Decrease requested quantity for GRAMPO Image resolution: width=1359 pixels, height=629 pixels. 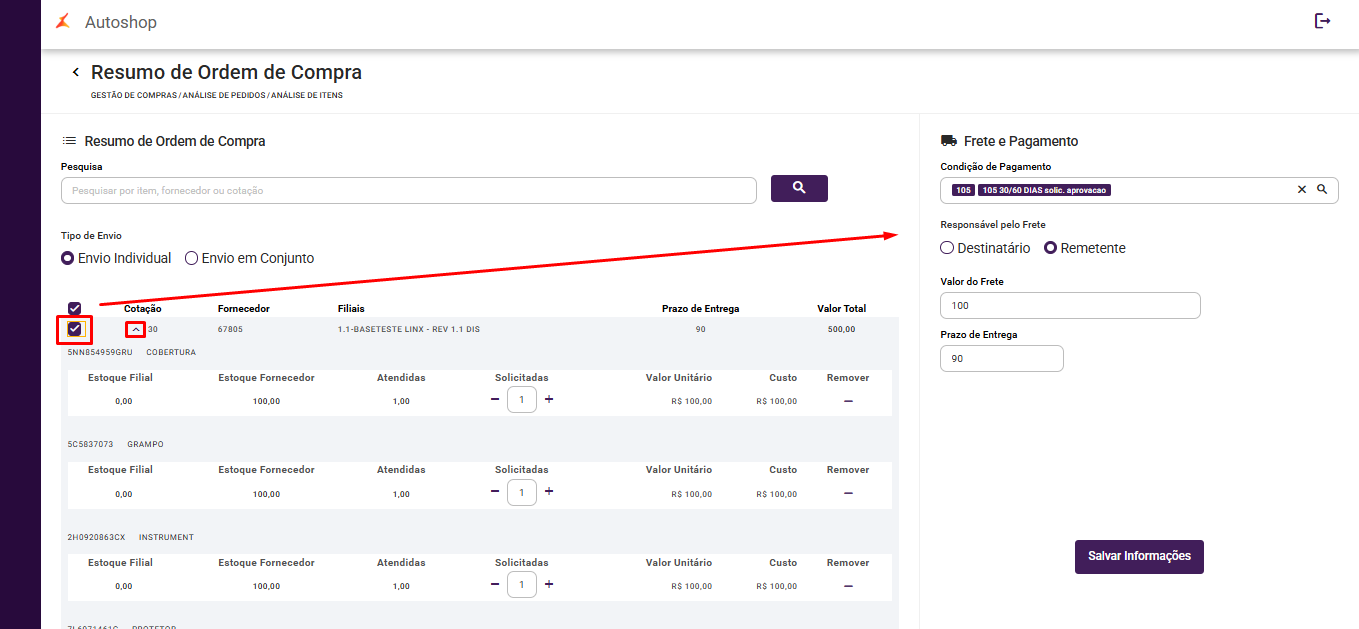point(495,492)
